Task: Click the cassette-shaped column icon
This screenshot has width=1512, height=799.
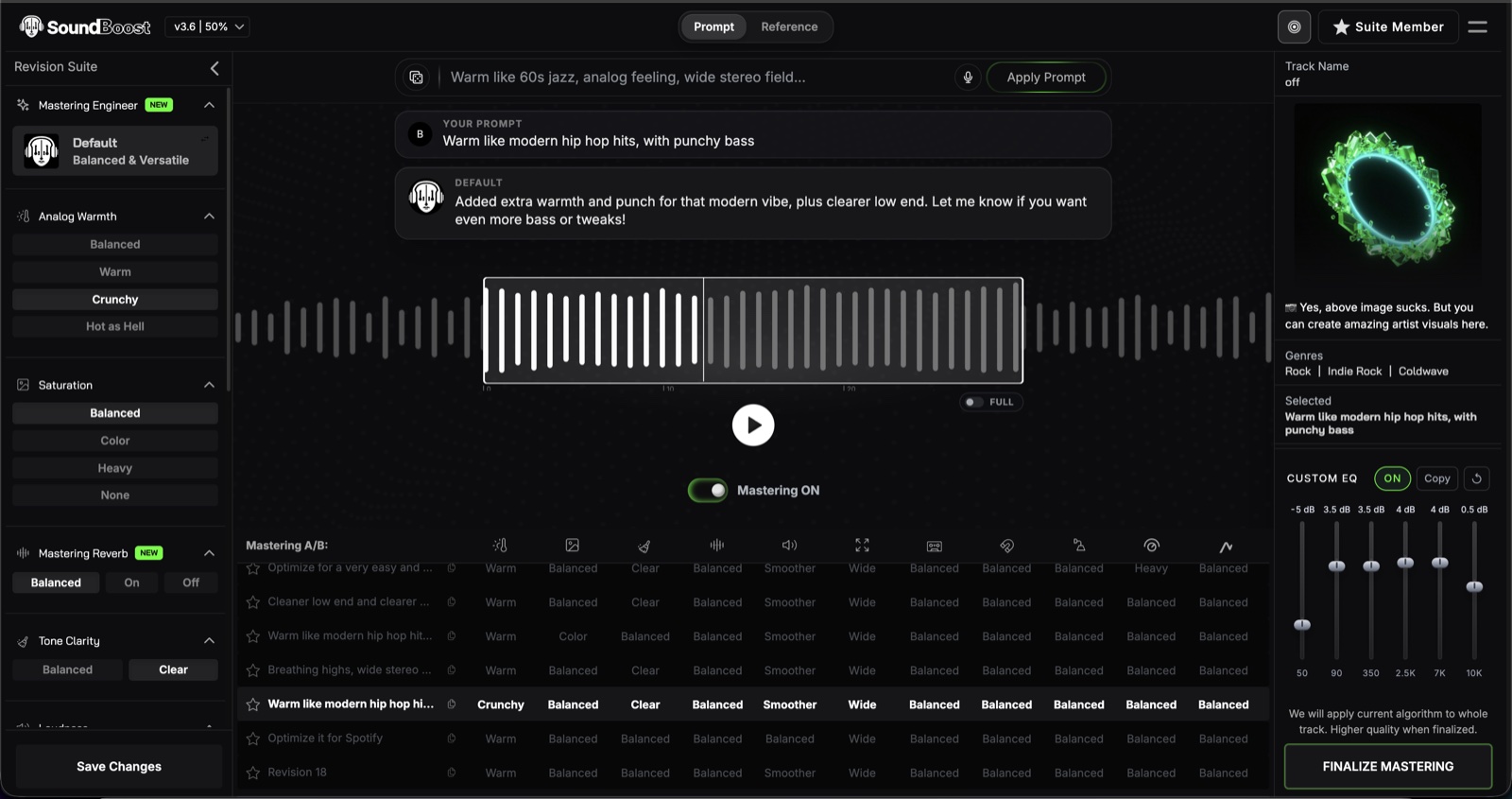Action: tap(935, 546)
